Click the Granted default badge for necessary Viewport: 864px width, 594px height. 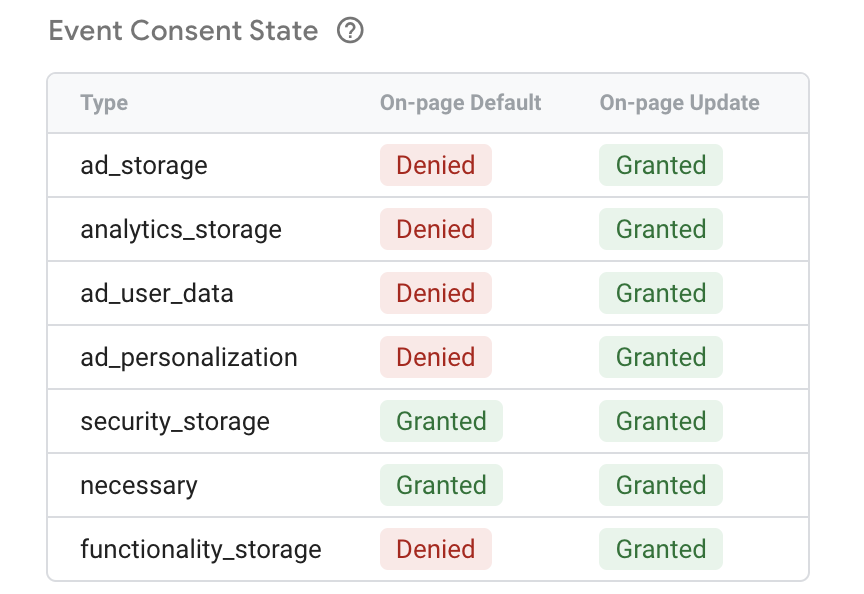(441, 485)
